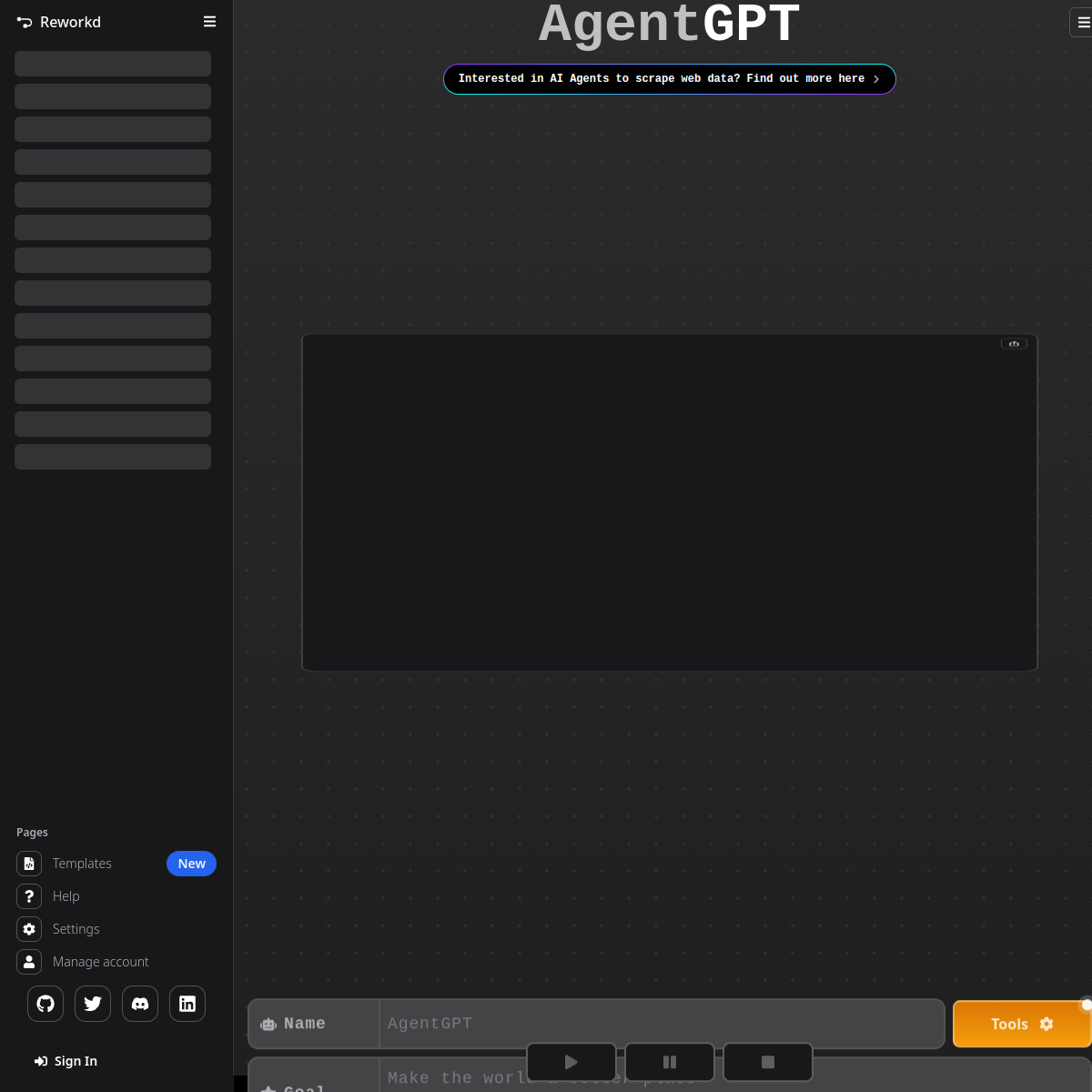Click the share icon in the chat window corner

1014,344
